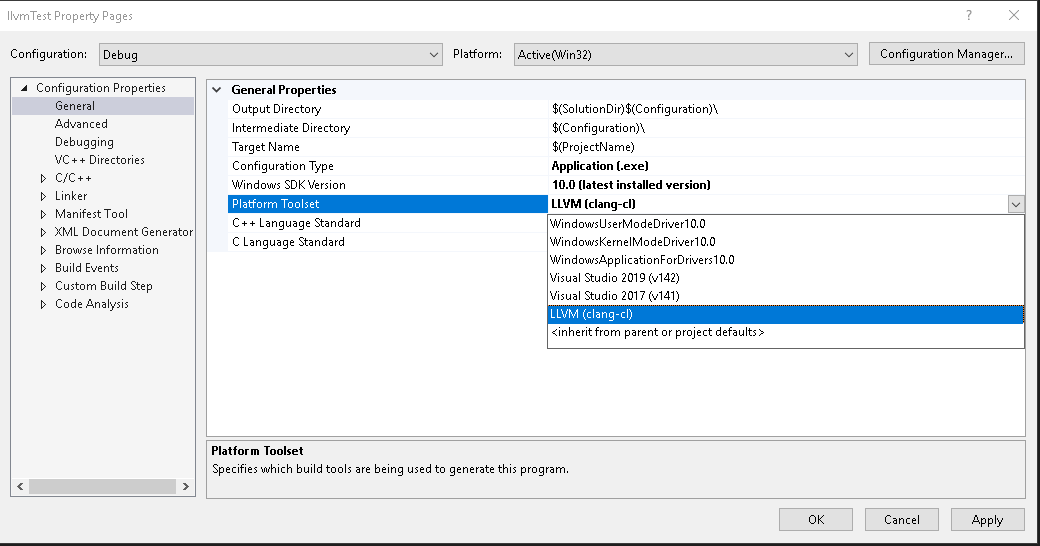Click OK to confirm properties
This screenshot has width=1040, height=546.
[816, 519]
